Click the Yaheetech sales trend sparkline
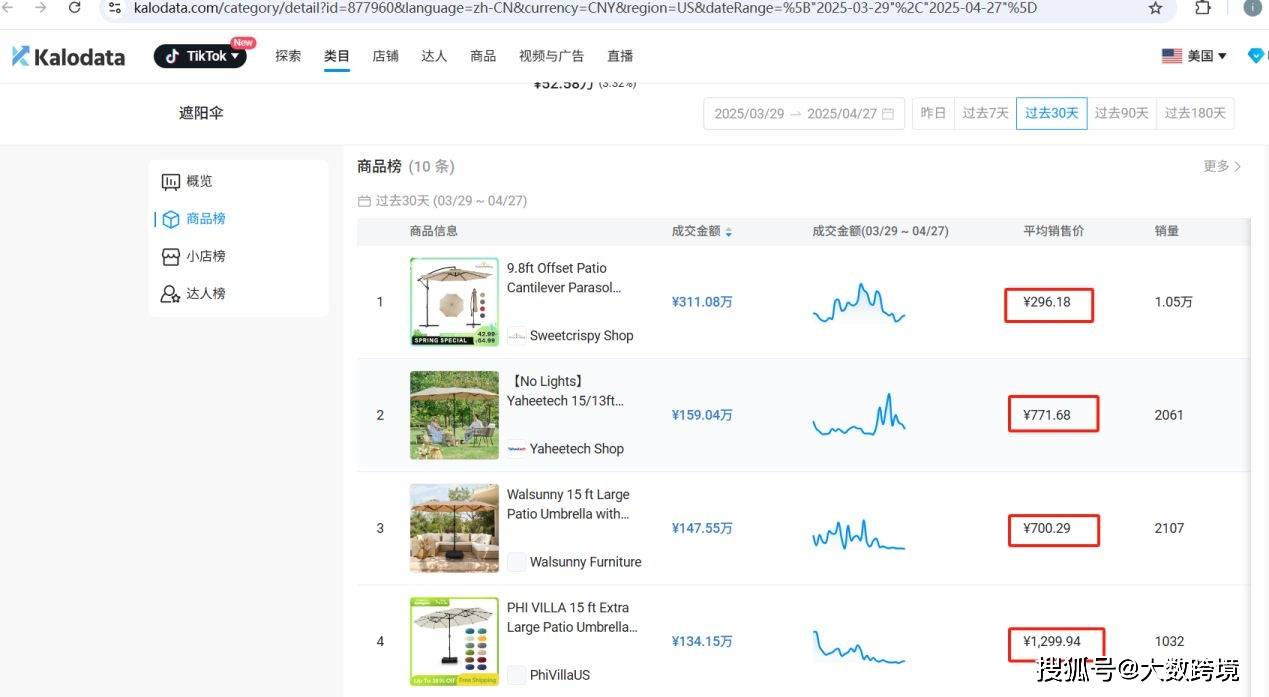The image size is (1269, 697). (x=859, y=415)
